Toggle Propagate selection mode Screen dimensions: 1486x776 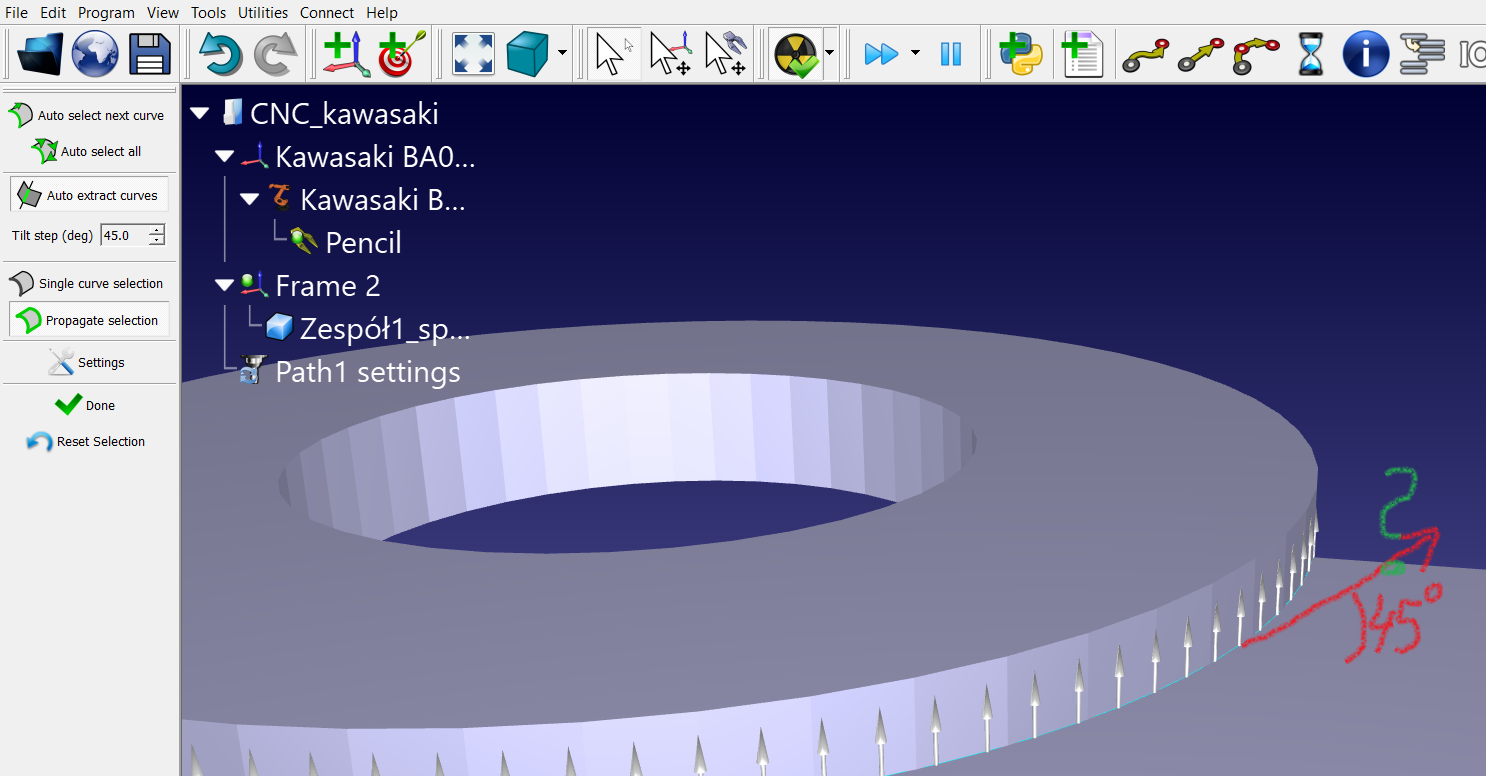[x=88, y=320]
